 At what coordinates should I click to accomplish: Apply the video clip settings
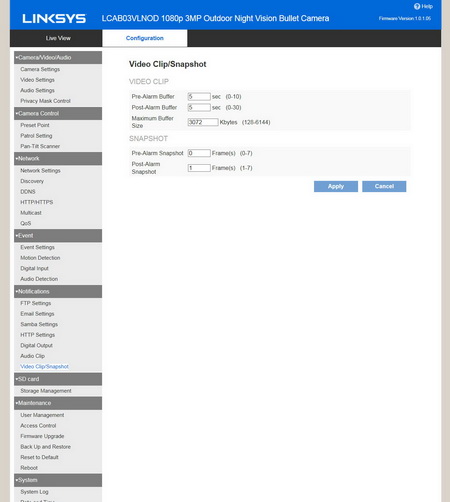[x=336, y=186]
